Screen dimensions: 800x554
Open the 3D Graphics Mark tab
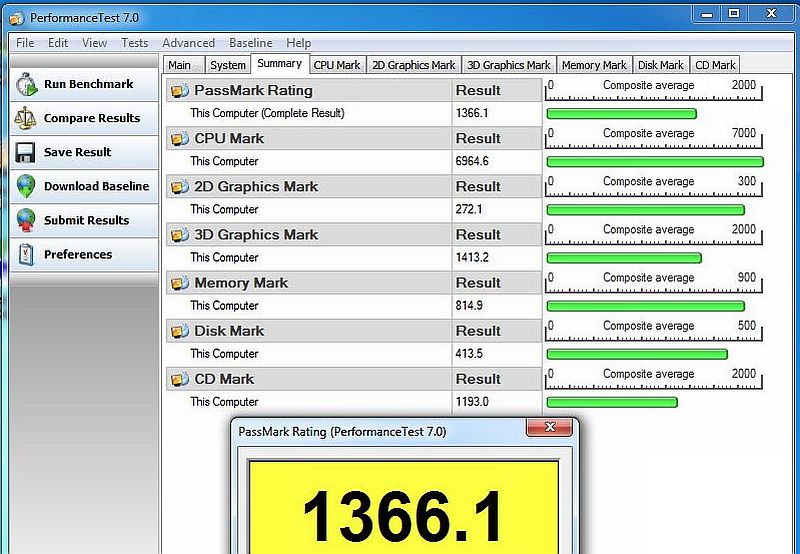[509, 65]
